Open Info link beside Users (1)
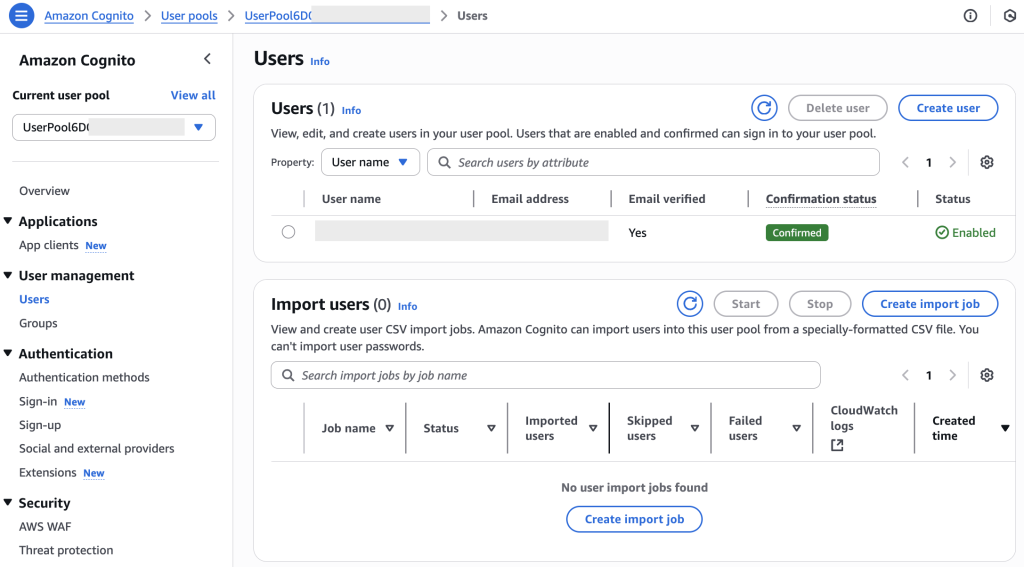The height and width of the screenshot is (567, 1024). pyautogui.click(x=351, y=110)
